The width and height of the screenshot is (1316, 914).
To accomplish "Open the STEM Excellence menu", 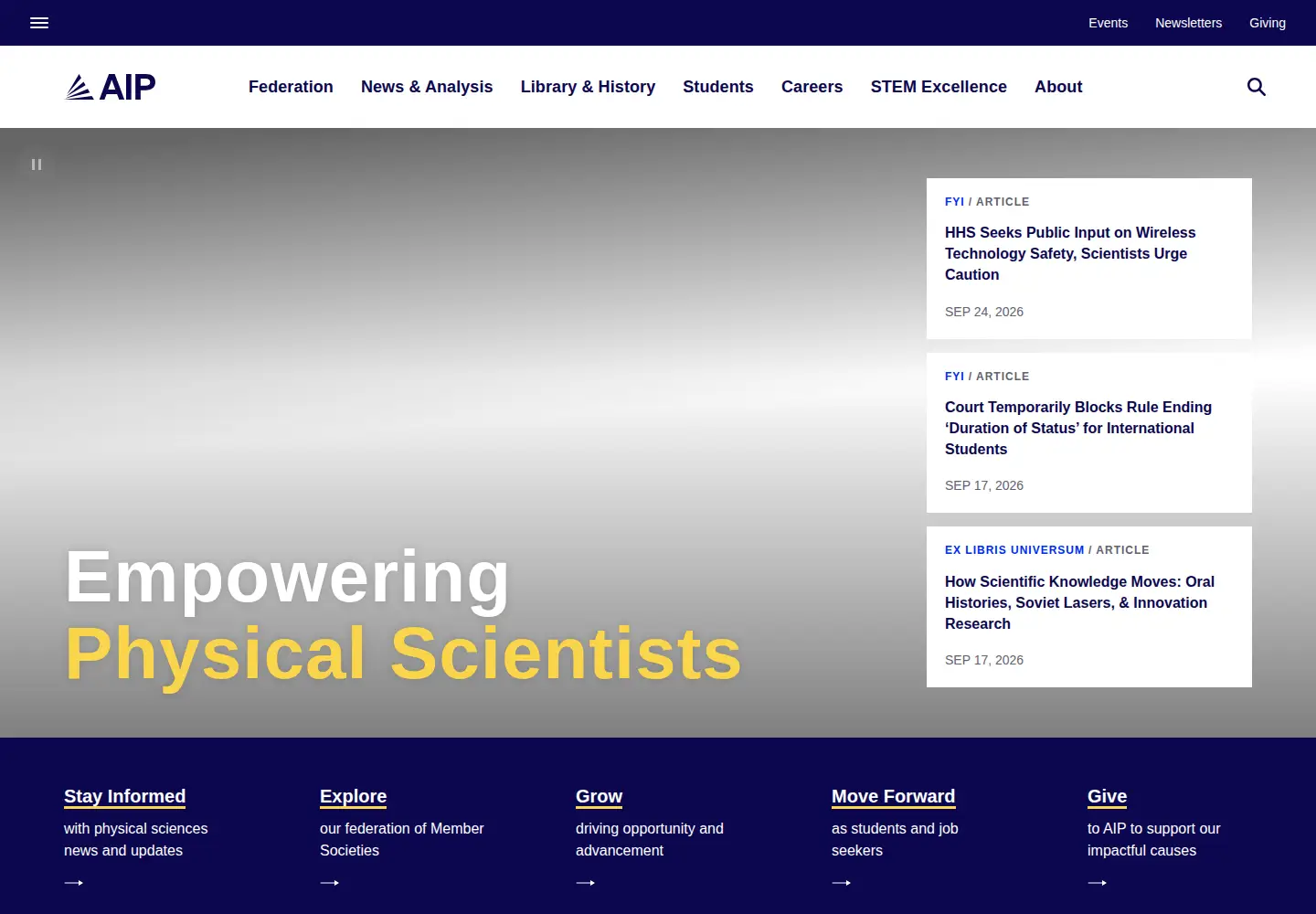I will point(939,87).
